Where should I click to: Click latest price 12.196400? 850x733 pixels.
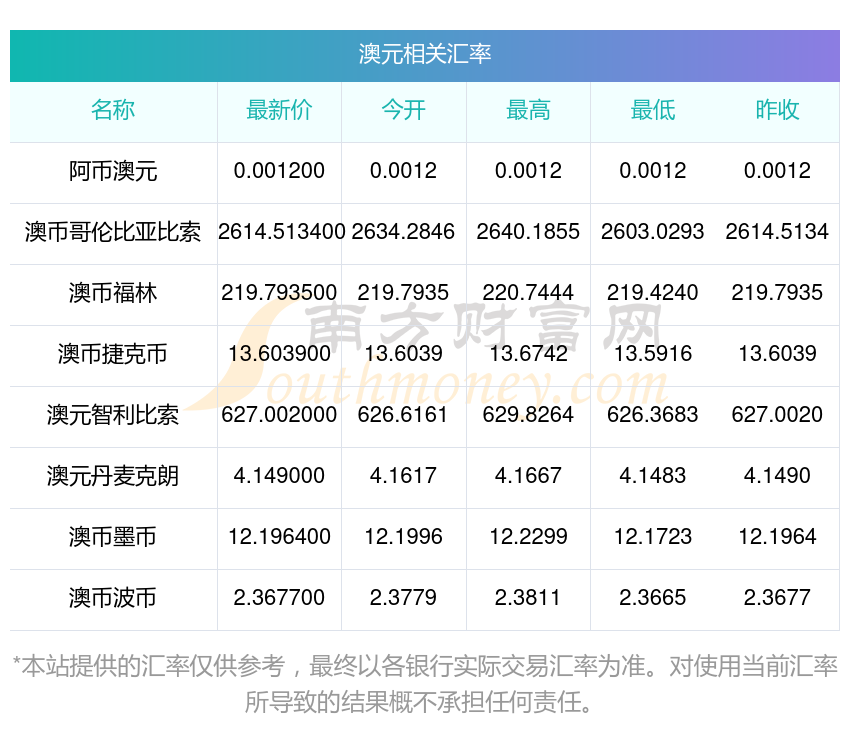pos(279,537)
